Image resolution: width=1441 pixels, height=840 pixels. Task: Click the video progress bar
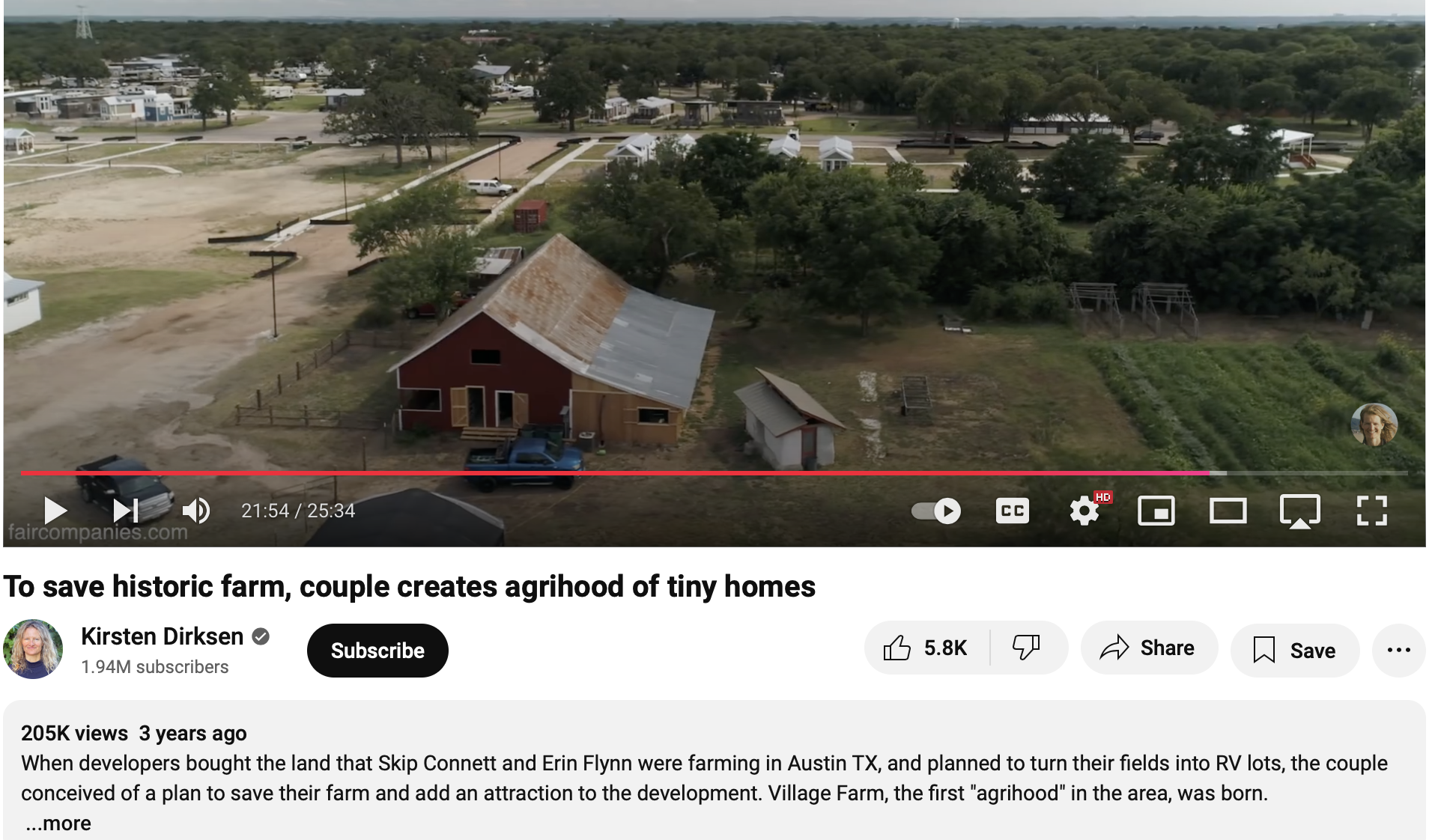tap(714, 473)
